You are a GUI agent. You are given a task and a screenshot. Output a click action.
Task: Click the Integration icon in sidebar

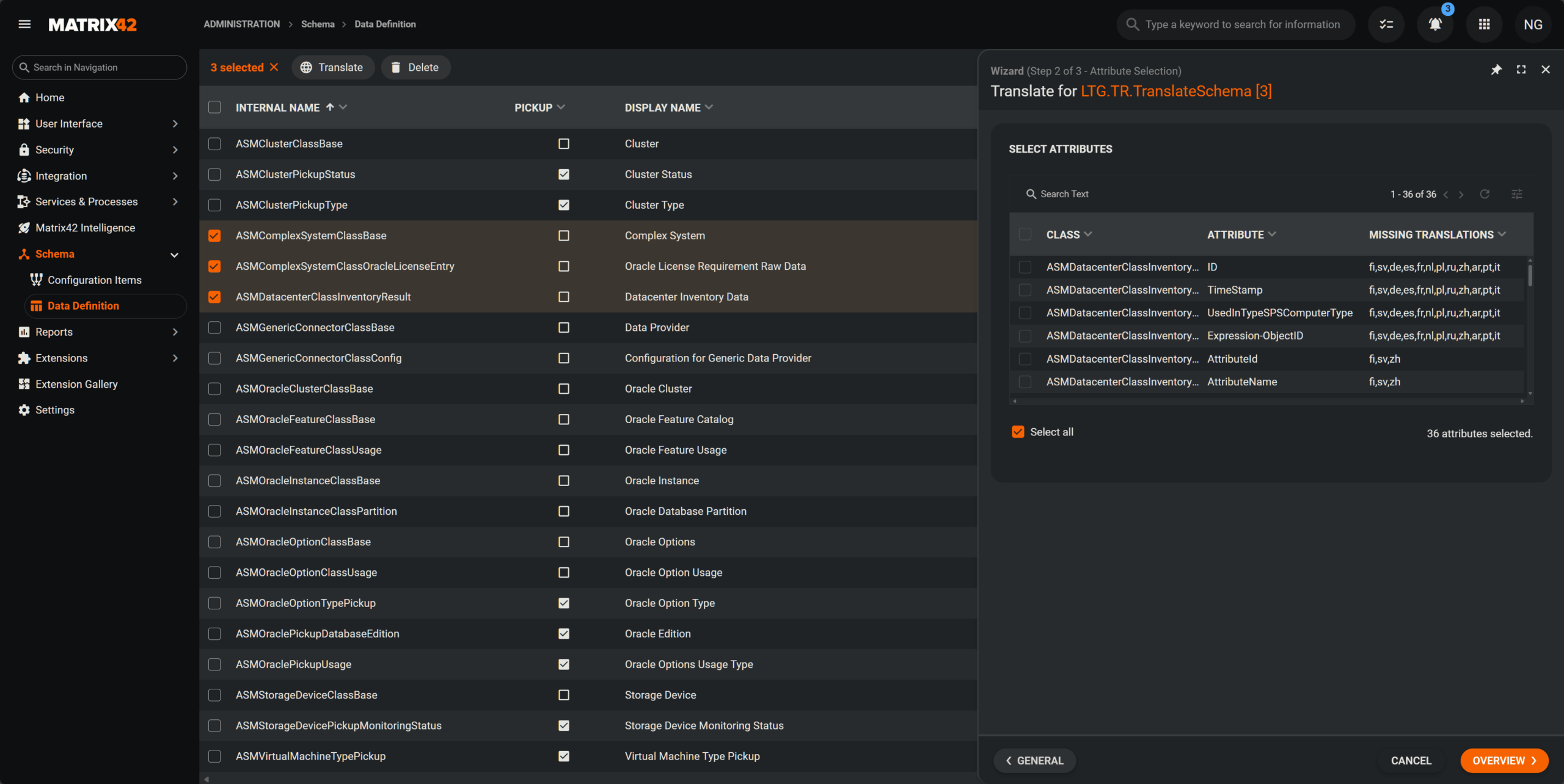point(24,176)
